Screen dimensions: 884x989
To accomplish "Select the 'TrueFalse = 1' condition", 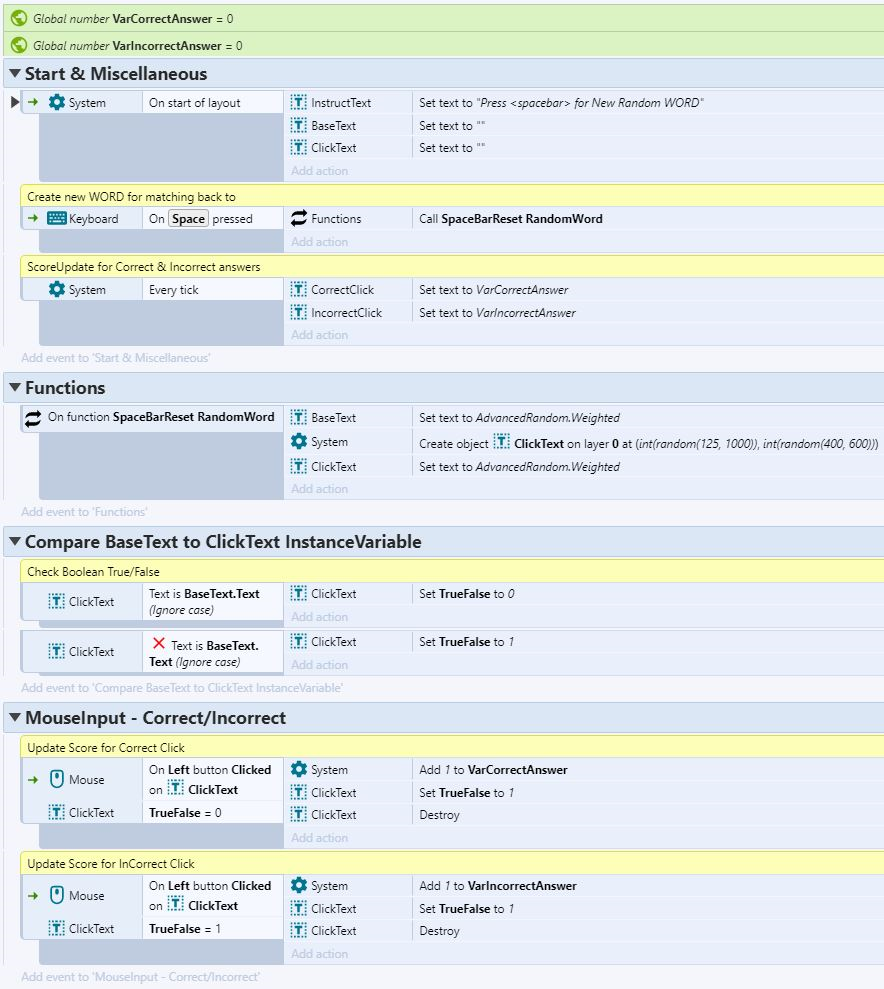I will [185, 928].
